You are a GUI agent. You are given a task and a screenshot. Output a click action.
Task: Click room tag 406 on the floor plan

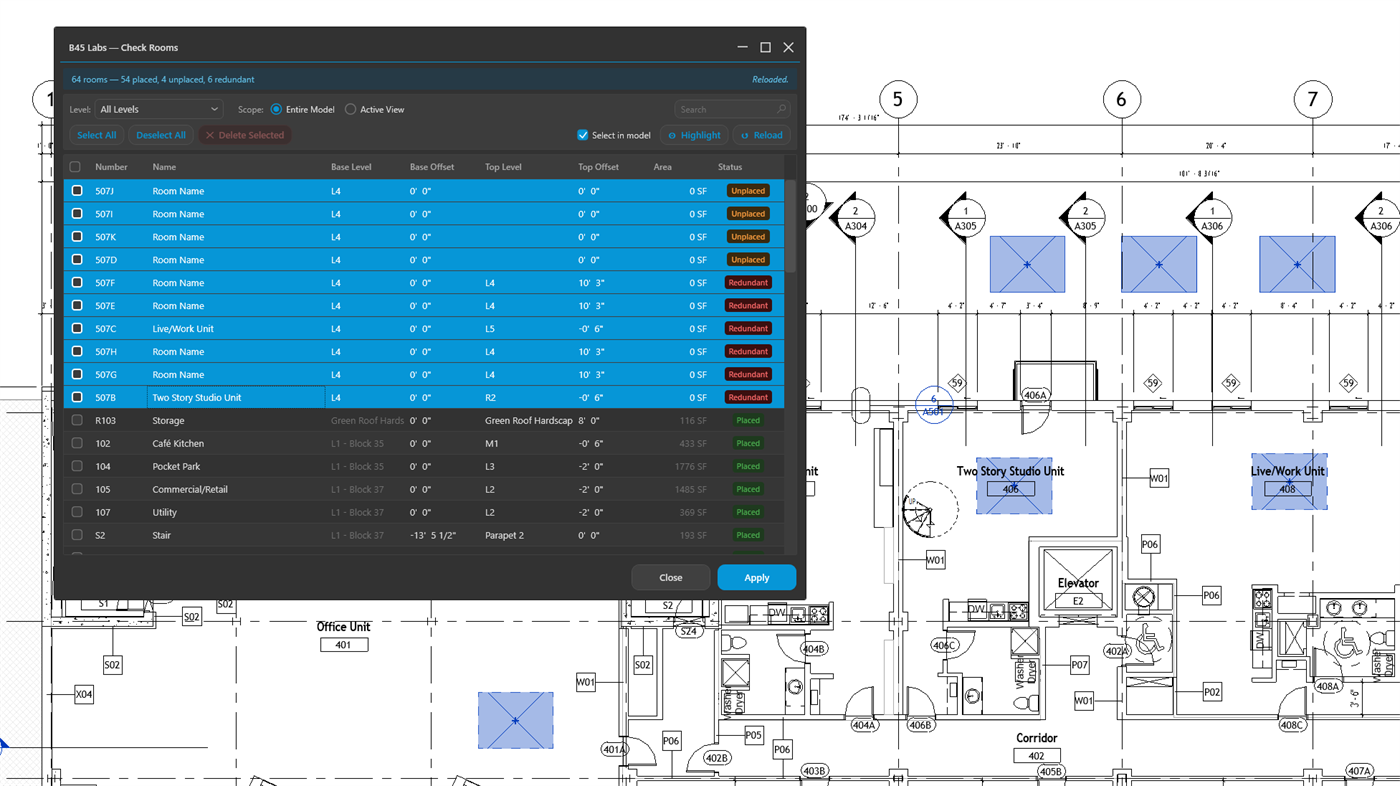(x=1010, y=489)
